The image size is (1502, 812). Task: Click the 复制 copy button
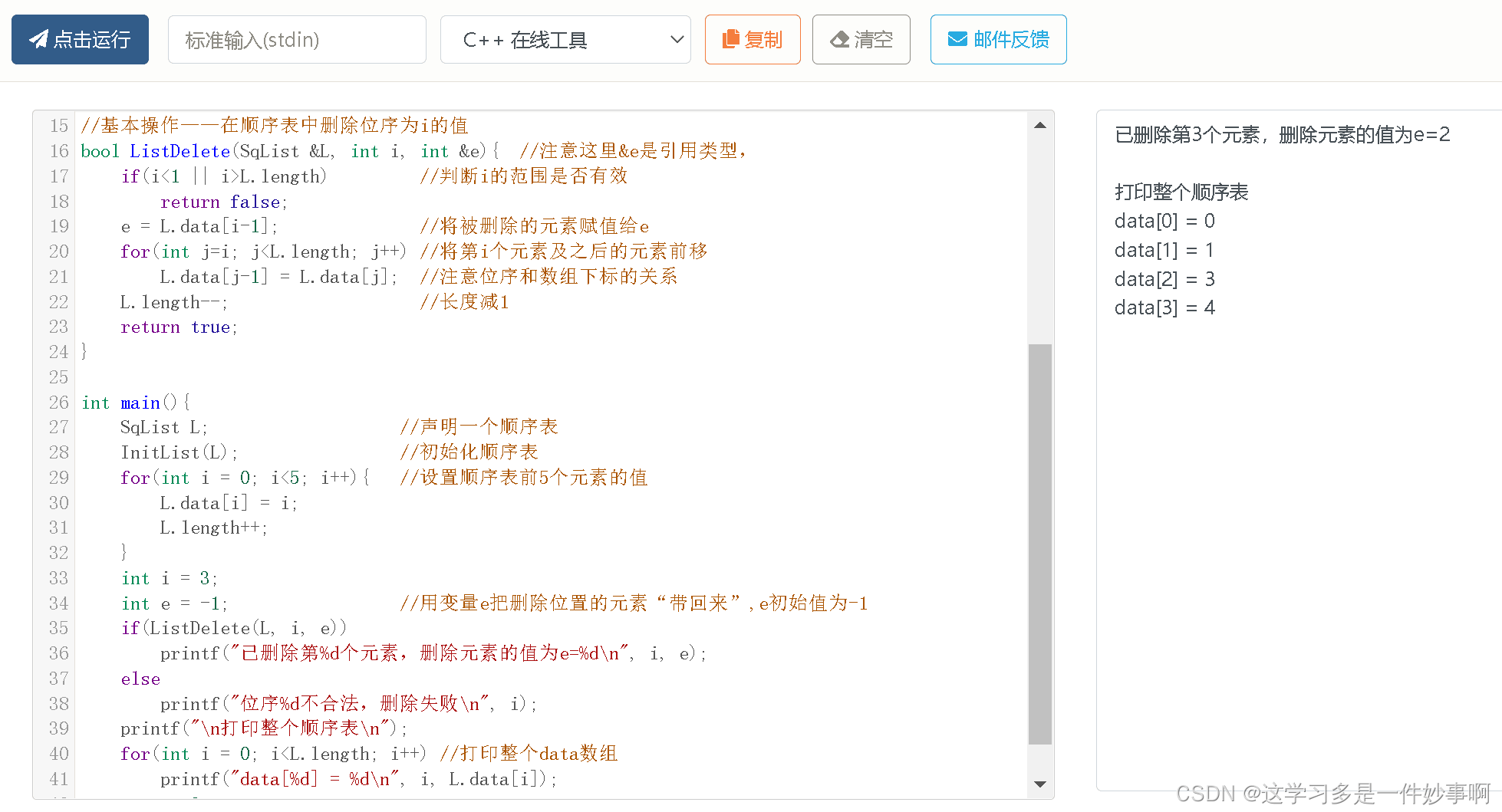tap(753, 39)
